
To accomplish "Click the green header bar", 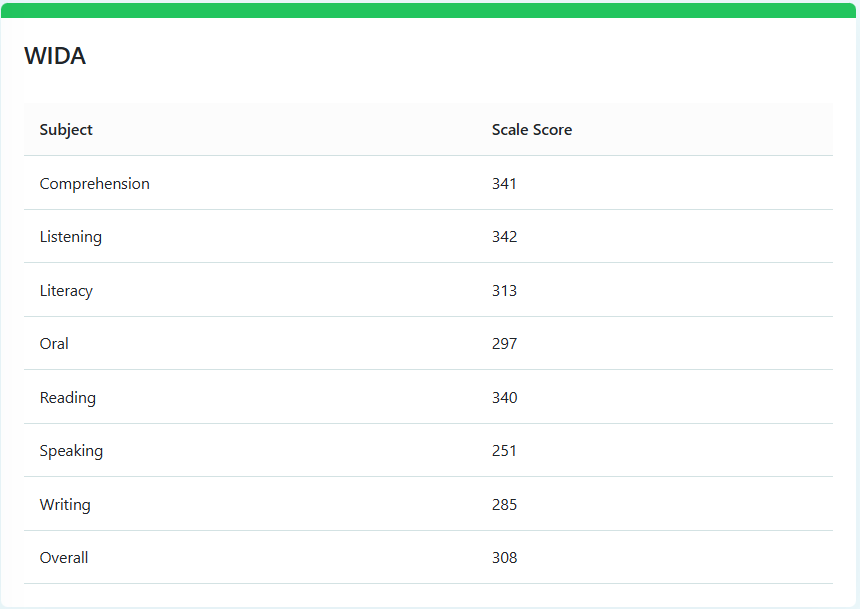I will click(x=430, y=9).
